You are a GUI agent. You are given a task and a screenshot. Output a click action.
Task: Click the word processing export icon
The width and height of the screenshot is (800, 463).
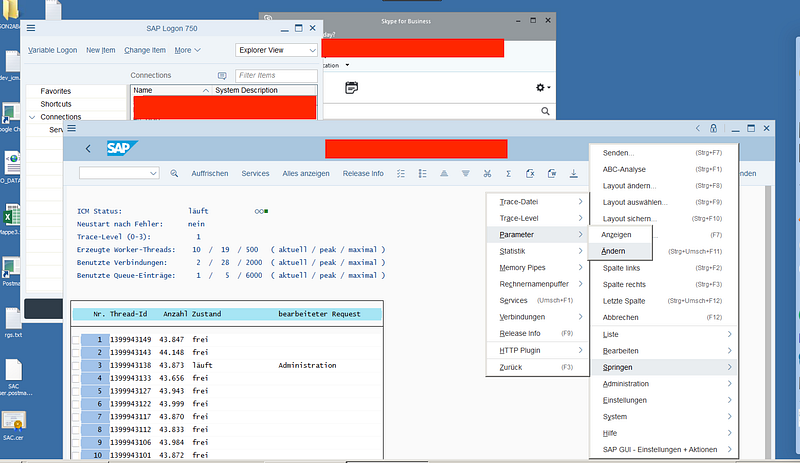(552, 174)
